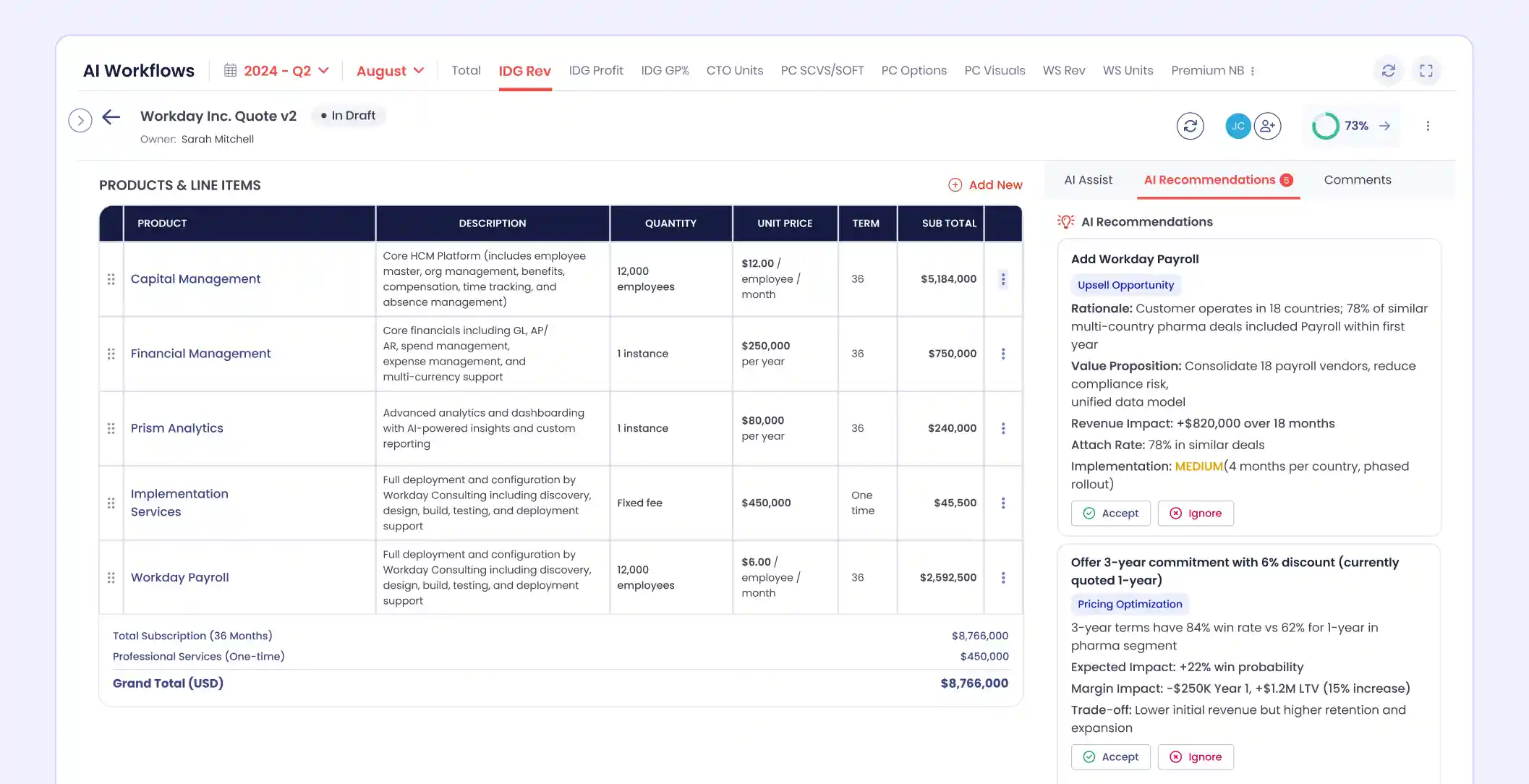Screen dimensions: 1529x784
Task: Click the fullscreen expand icon
Action: pos(1426,70)
